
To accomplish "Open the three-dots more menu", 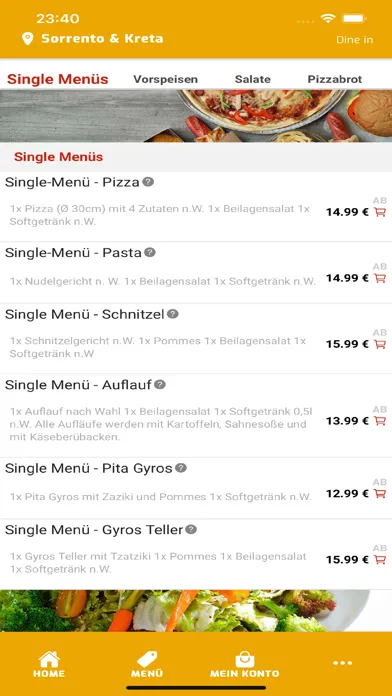I will 343,663.
